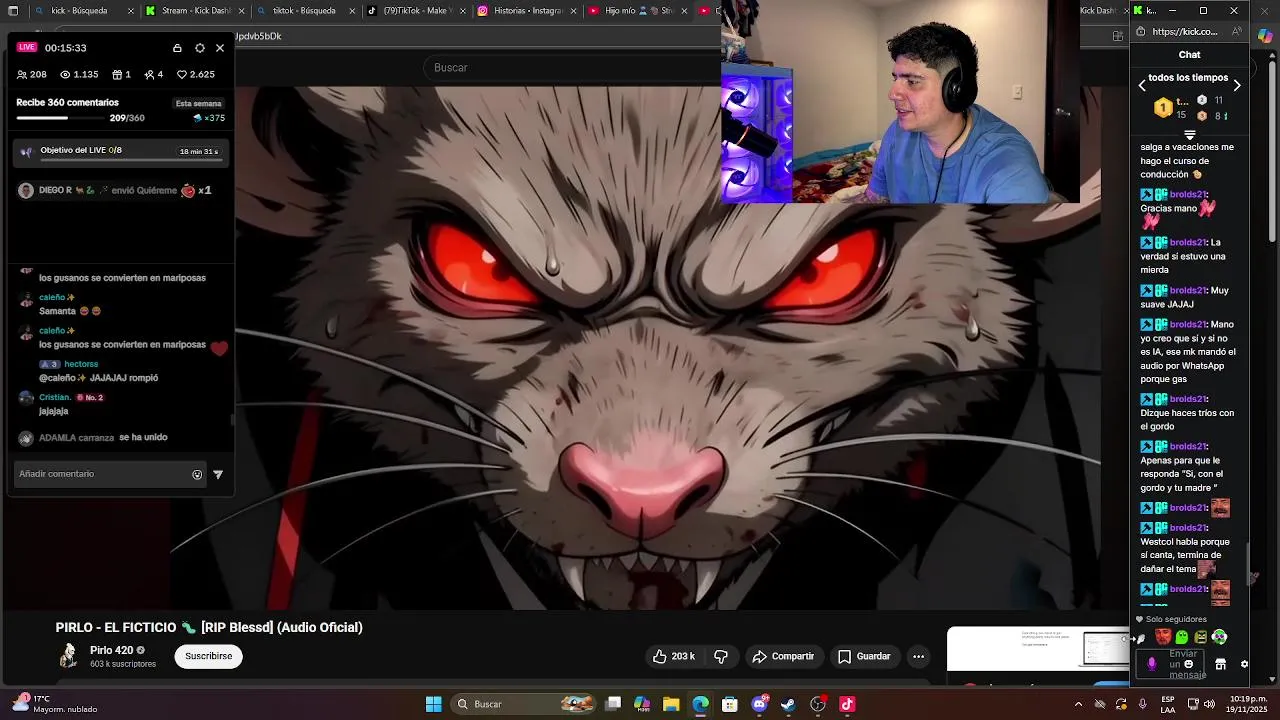Click the Kick popup URL address

pos(1184,32)
